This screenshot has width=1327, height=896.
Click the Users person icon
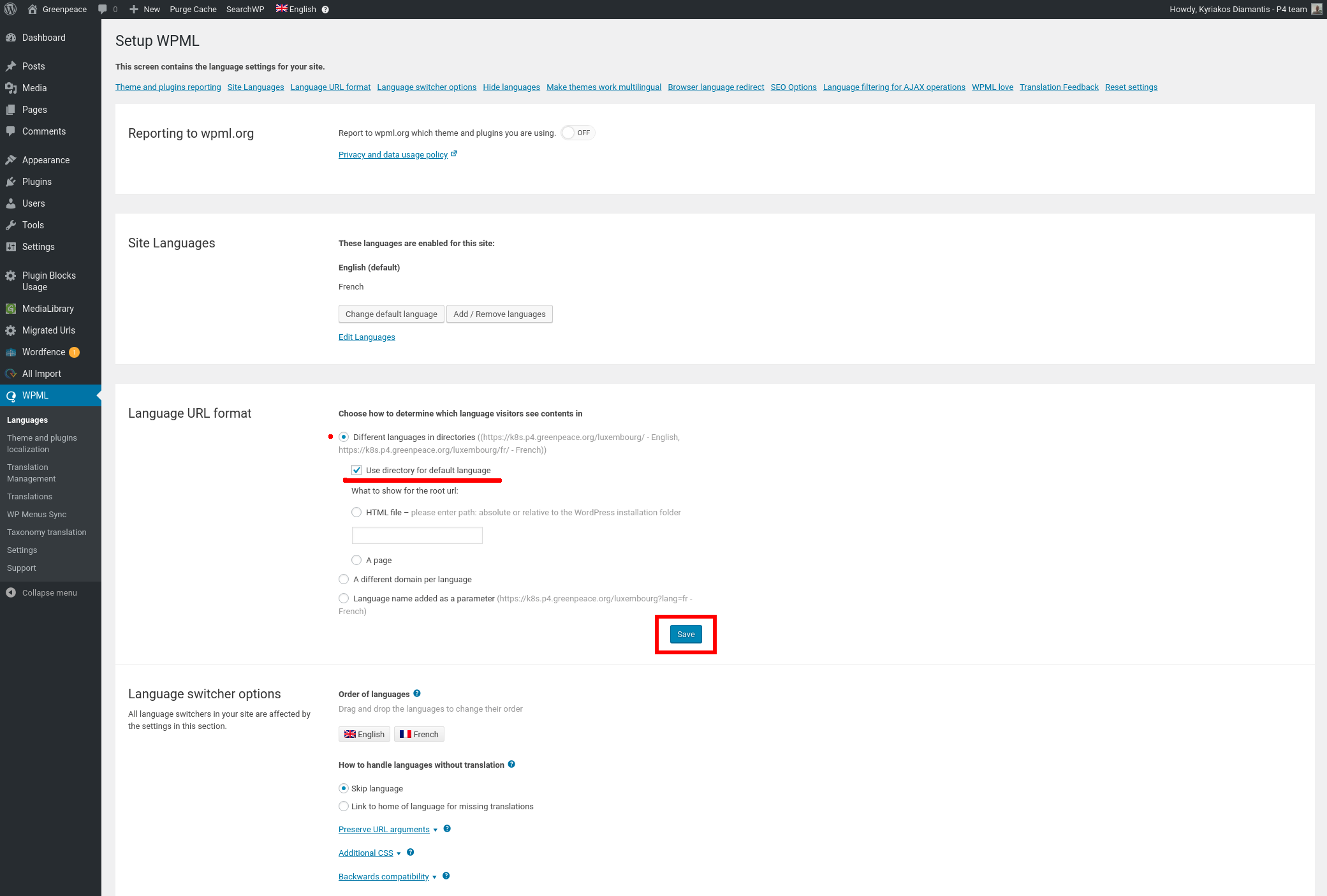click(11, 203)
